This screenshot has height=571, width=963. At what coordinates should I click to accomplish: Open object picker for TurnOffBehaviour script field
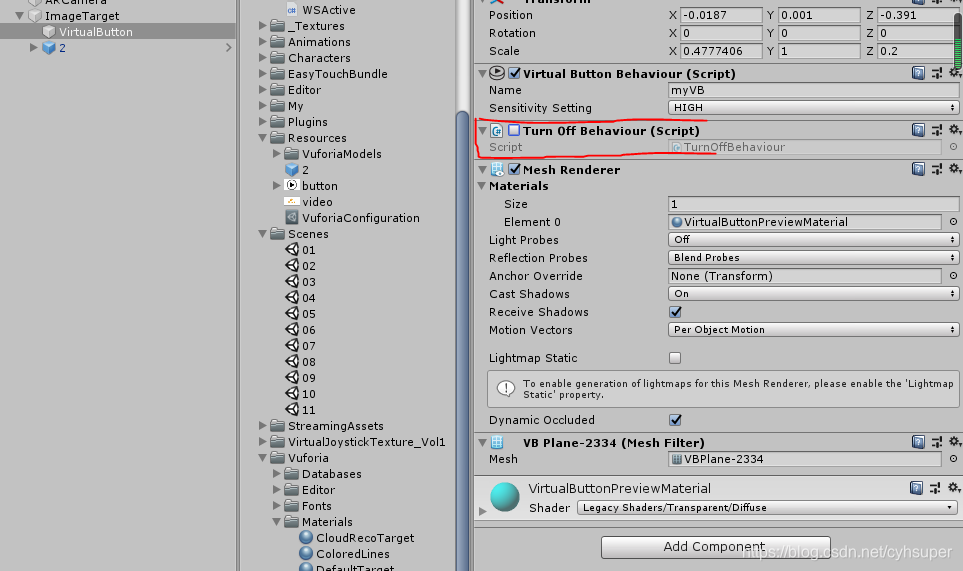[x=953, y=147]
